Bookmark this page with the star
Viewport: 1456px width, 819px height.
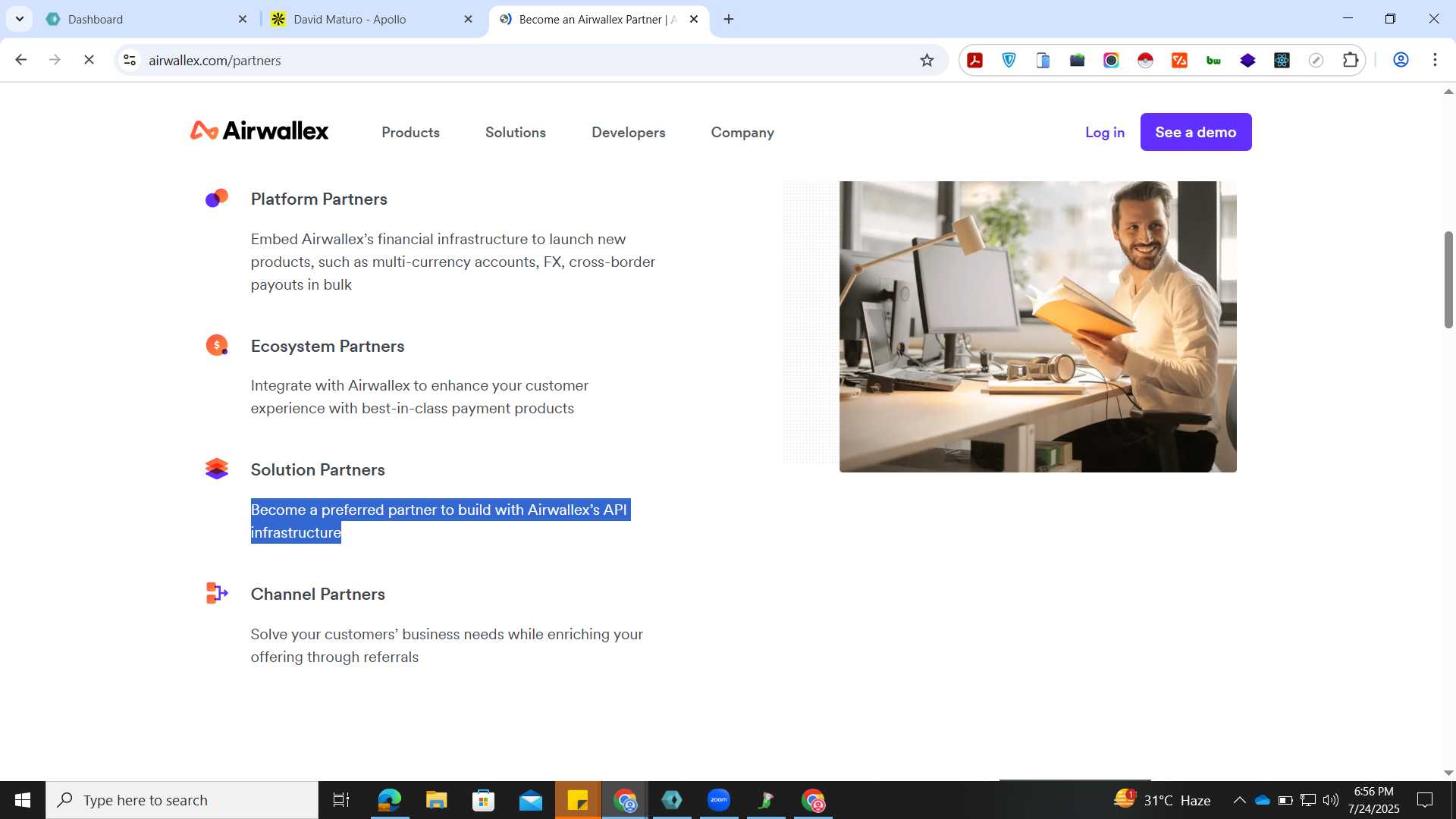pos(927,60)
